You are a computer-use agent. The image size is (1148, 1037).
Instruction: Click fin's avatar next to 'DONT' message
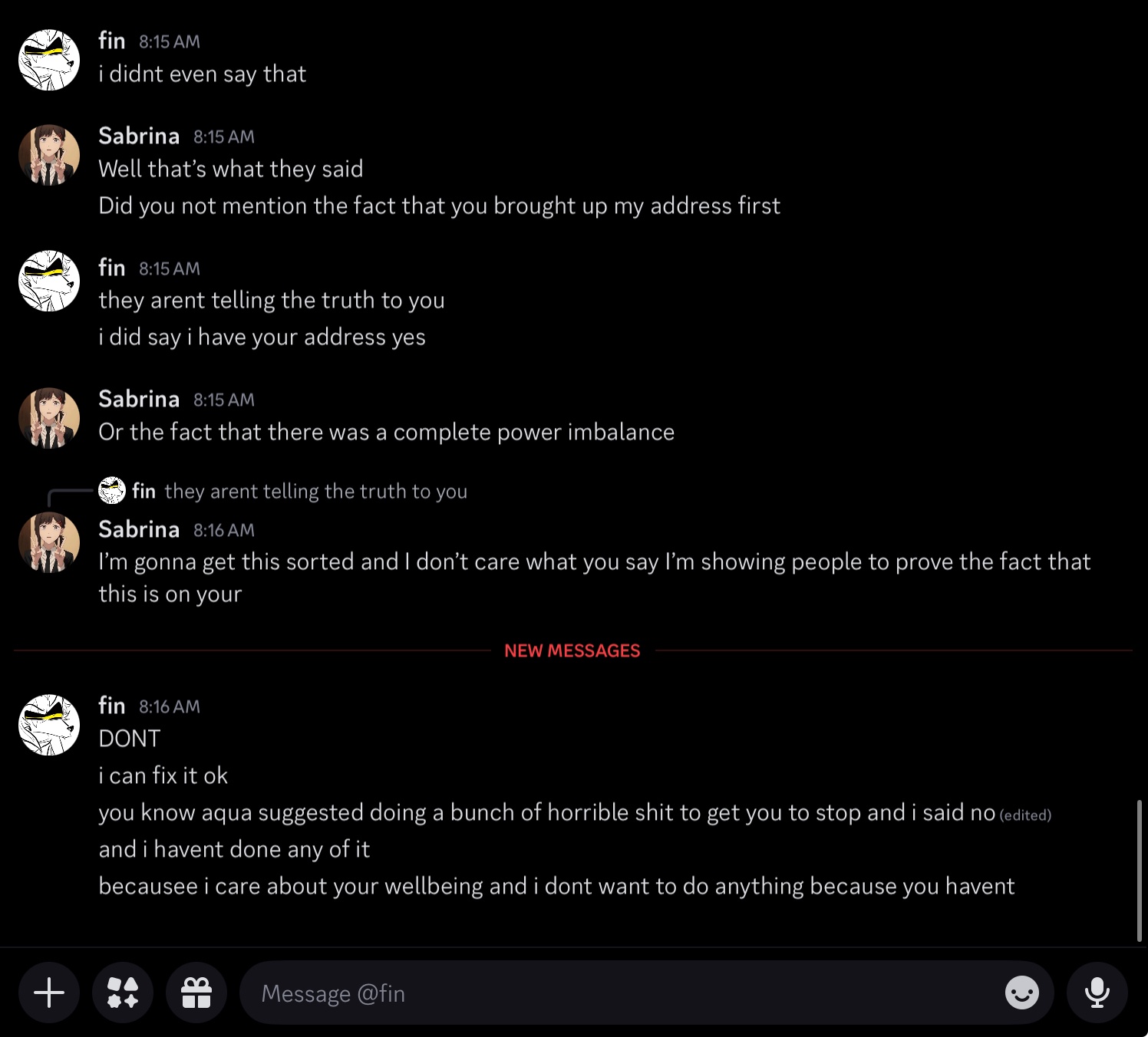pyautogui.click(x=49, y=725)
